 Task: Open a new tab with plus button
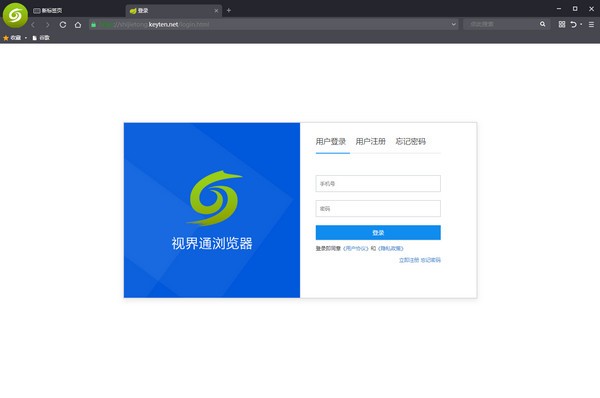click(x=228, y=10)
